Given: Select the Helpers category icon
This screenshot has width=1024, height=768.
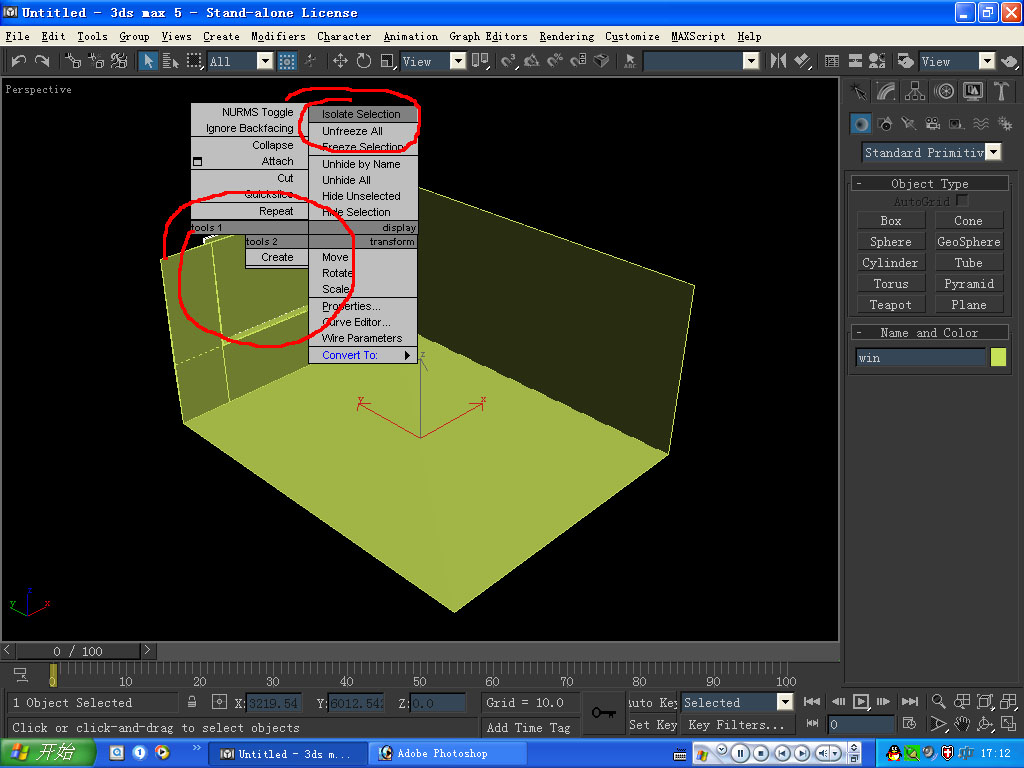Looking at the screenshot, I should [x=956, y=123].
